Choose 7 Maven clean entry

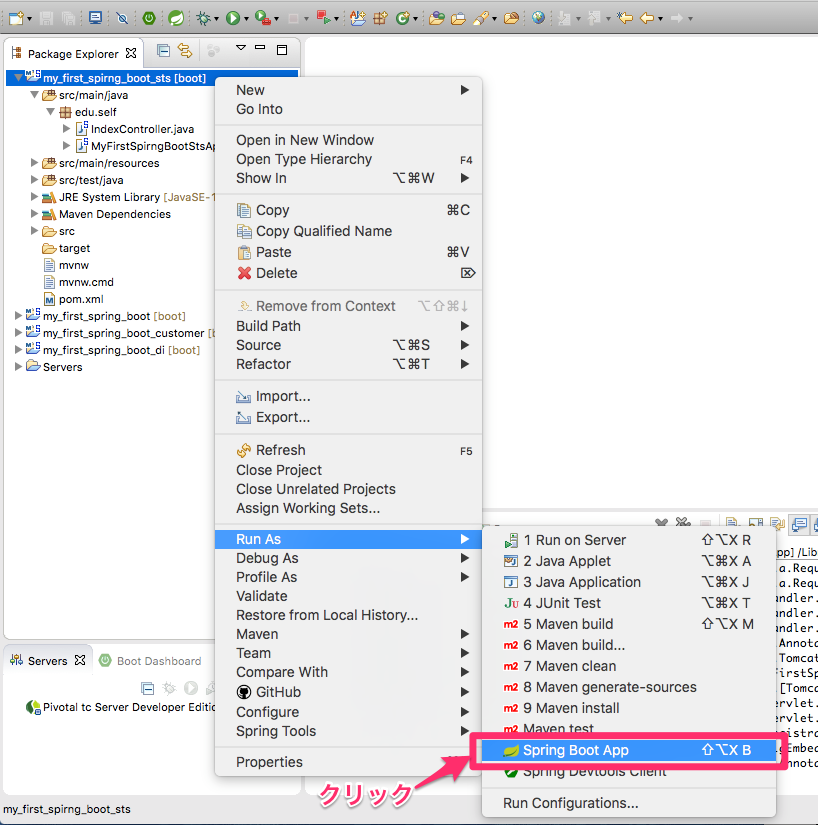click(629, 666)
